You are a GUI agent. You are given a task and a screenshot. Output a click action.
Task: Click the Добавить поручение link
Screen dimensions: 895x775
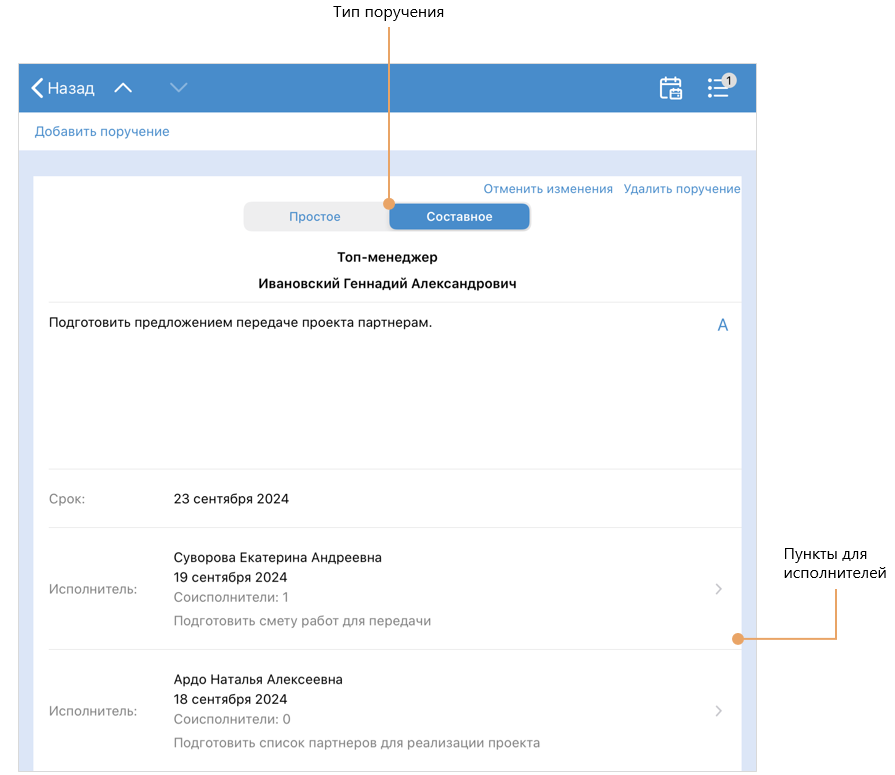[x=102, y=131]
